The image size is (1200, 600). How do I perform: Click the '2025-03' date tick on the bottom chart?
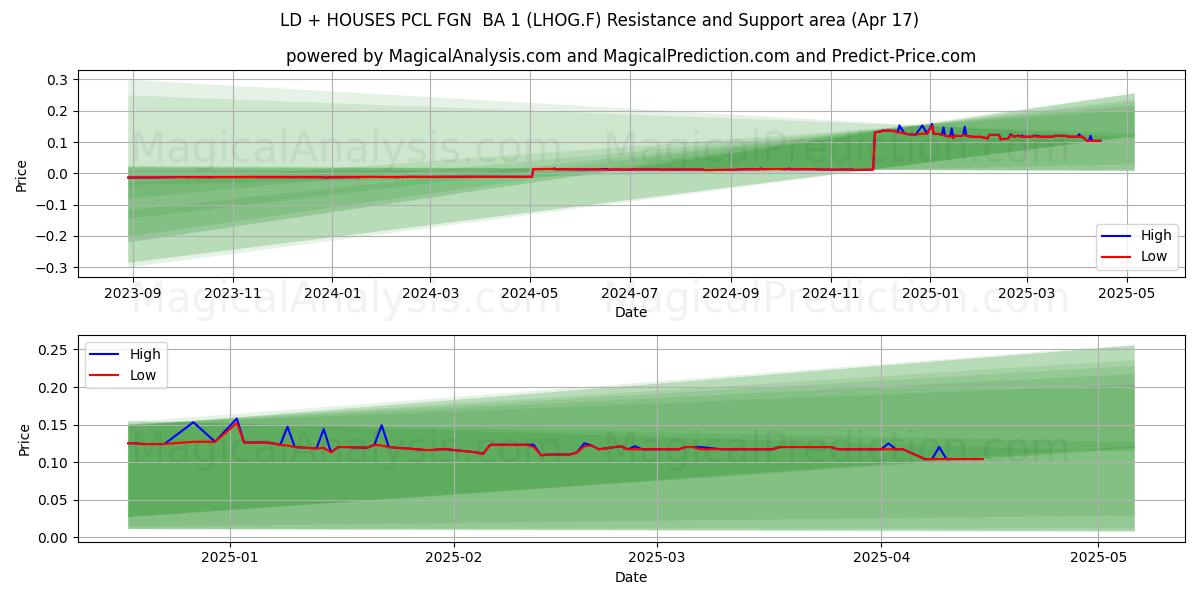click(658, 557)
